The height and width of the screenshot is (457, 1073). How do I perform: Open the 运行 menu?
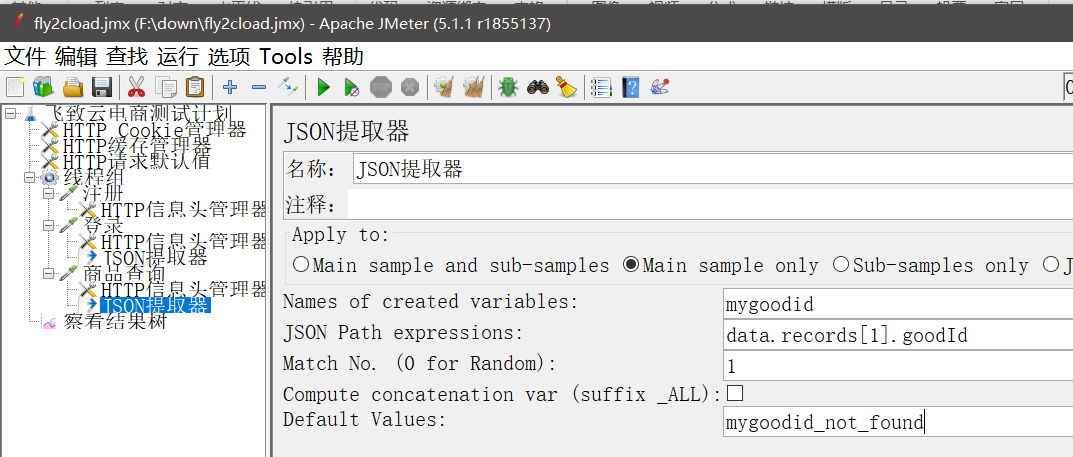[x=178, y=56]
